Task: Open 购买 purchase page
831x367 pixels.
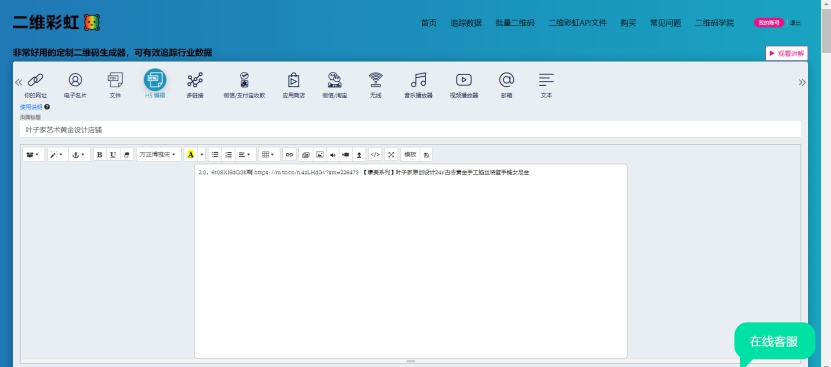Action: [628, 23]
